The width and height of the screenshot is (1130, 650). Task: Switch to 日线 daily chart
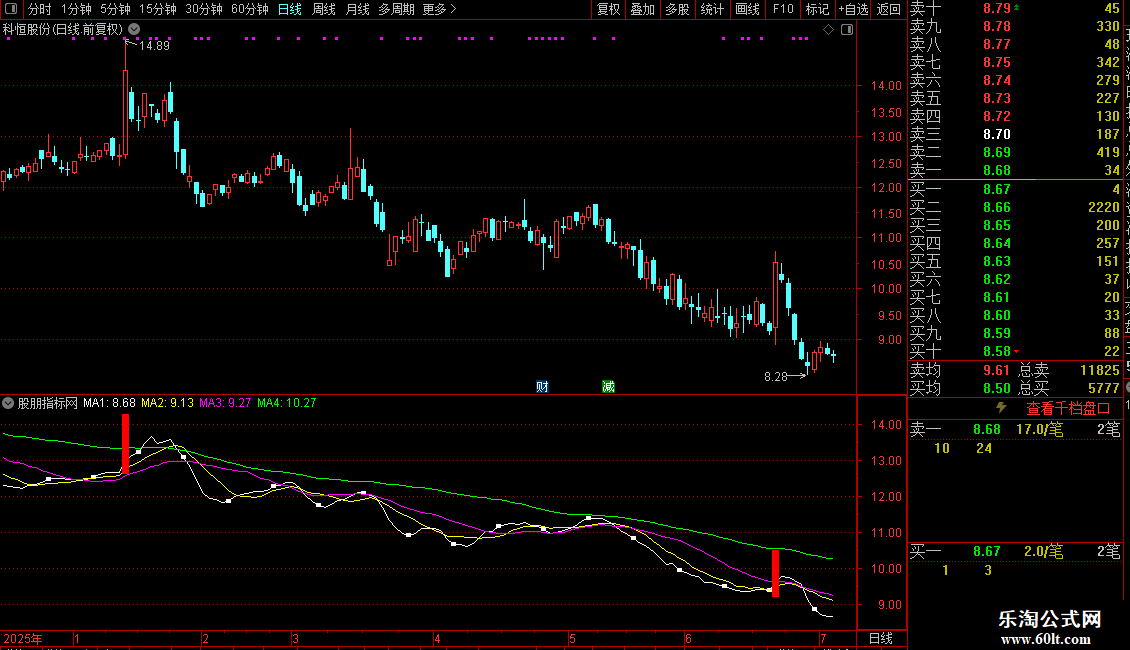pos(290,9)
